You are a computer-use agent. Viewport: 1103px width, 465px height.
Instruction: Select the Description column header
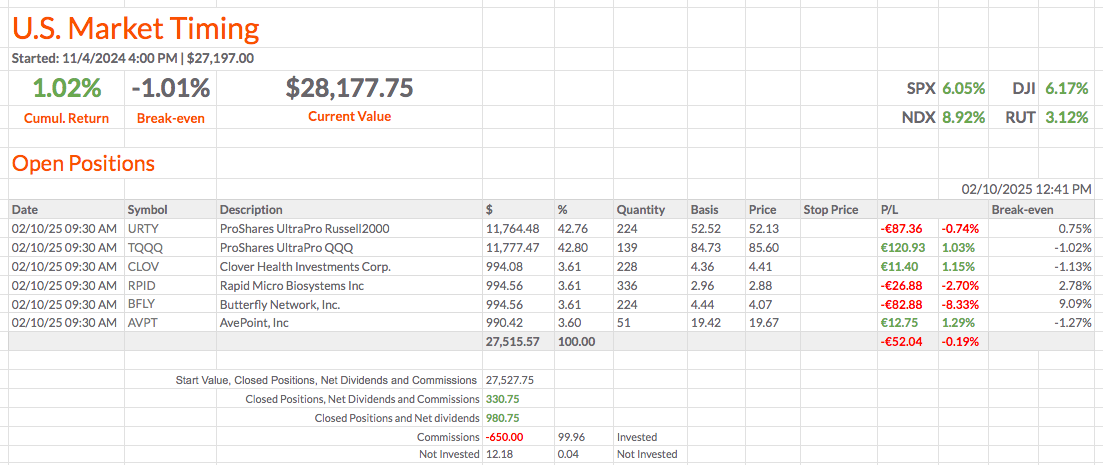tap(251, 210)
